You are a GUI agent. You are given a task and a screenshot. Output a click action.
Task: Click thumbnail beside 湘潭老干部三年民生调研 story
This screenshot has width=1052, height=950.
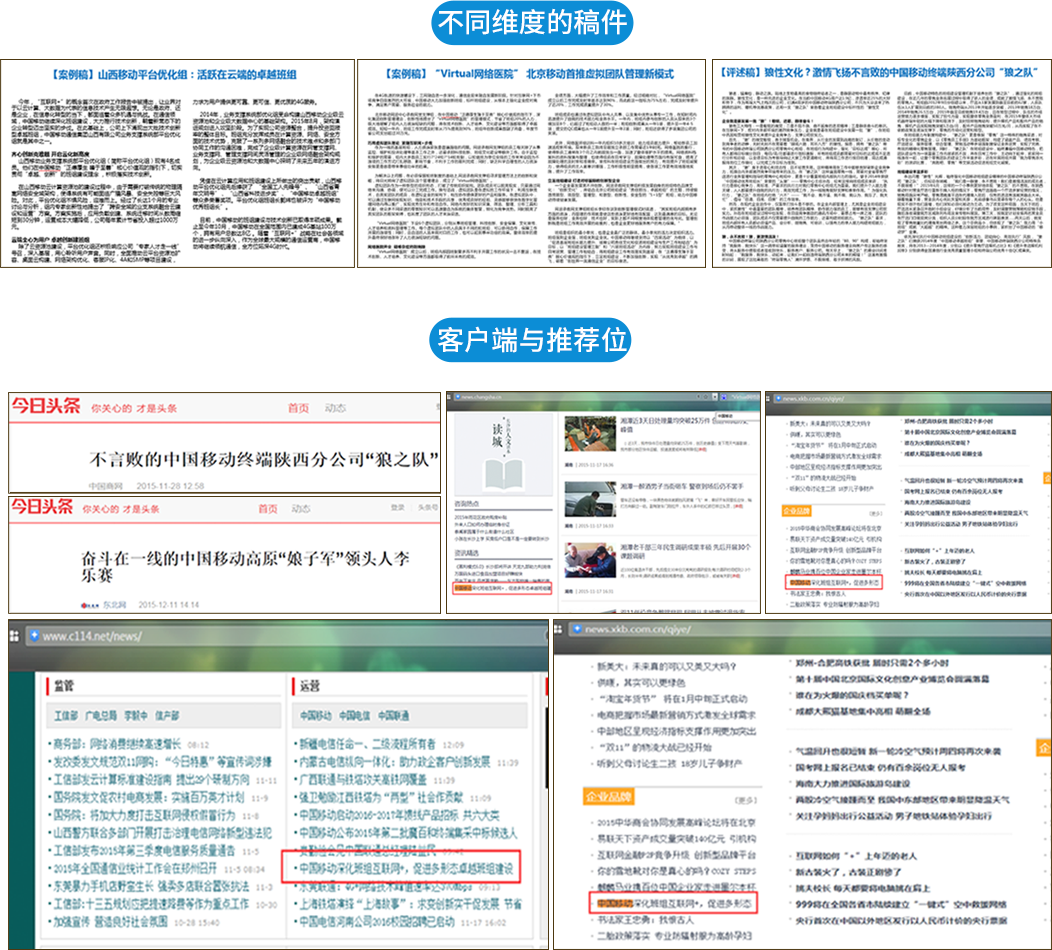(x=590, y=562)
